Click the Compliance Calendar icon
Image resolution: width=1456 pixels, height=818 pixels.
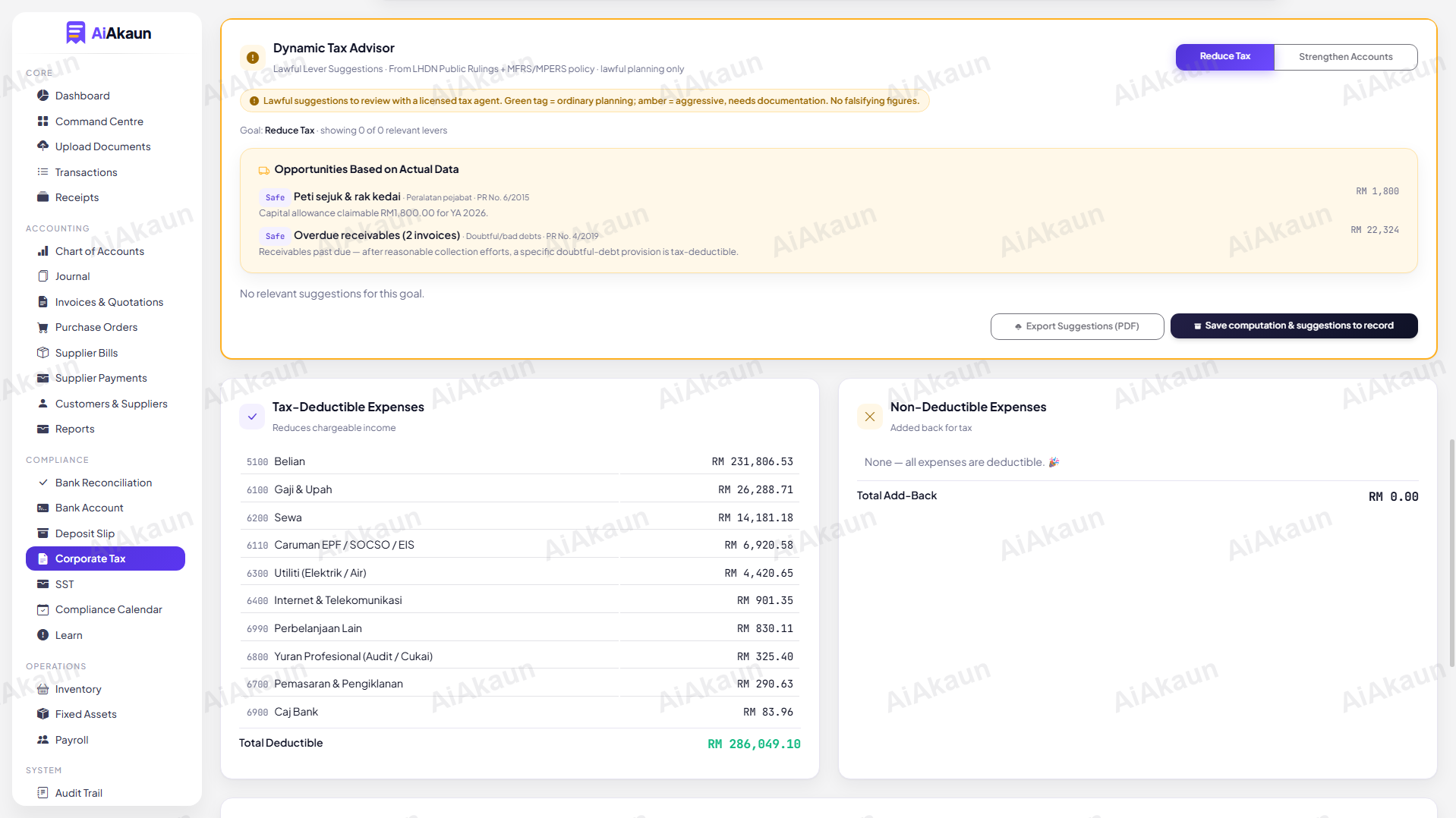tap(43, 609)
